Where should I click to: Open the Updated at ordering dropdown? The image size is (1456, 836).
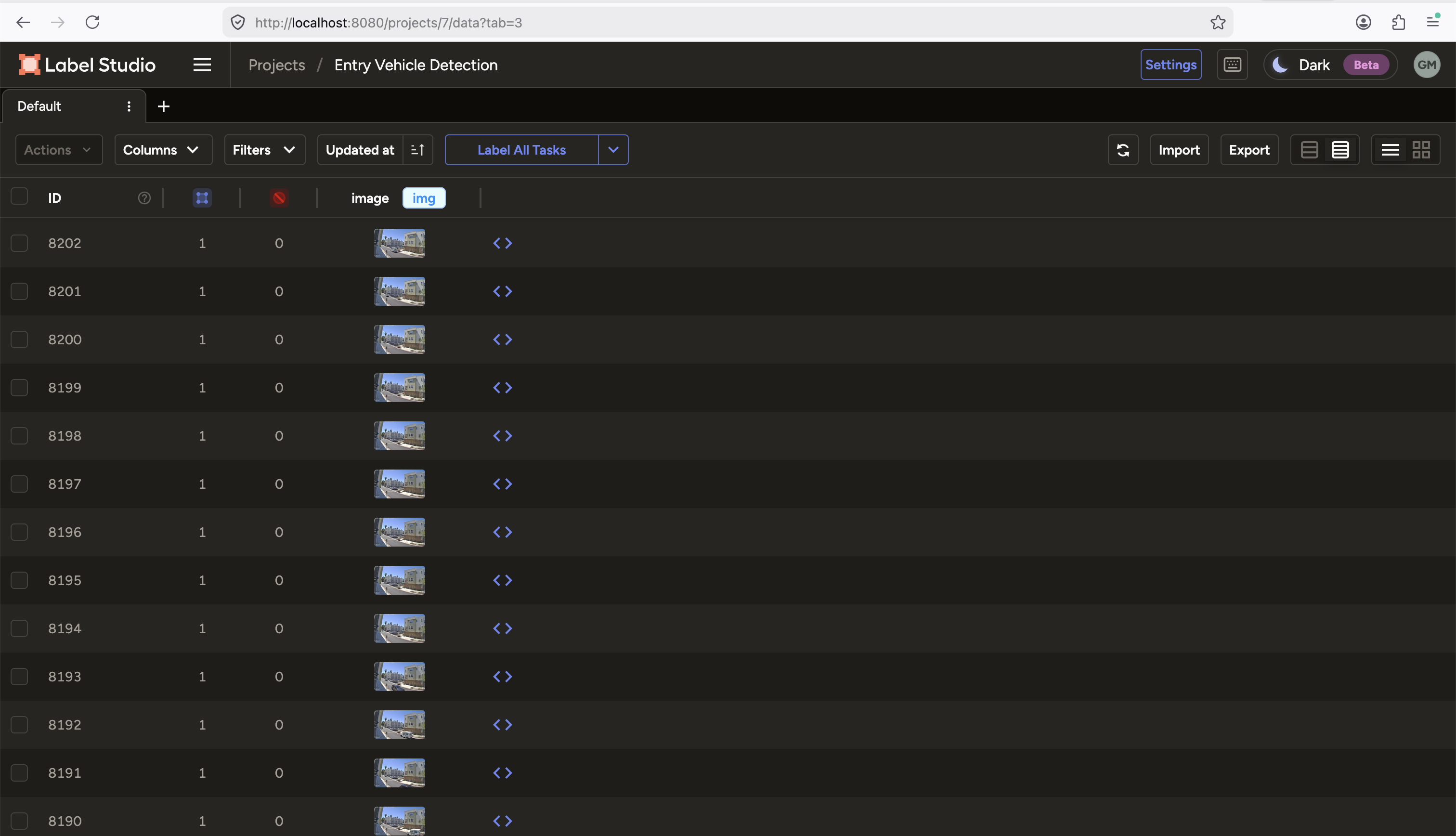coord(360,150)
